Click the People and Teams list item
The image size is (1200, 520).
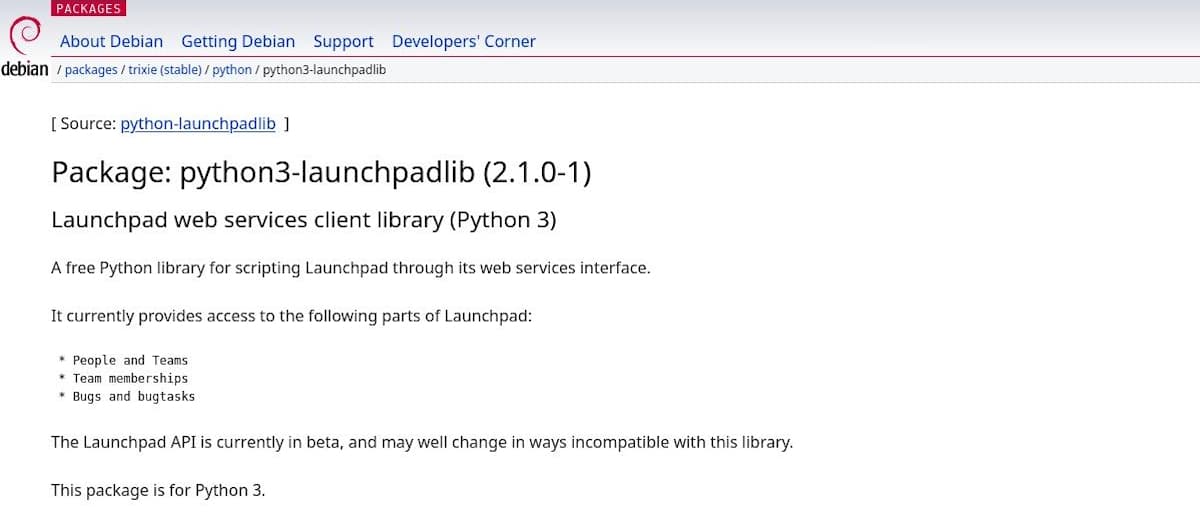(130, 360)
